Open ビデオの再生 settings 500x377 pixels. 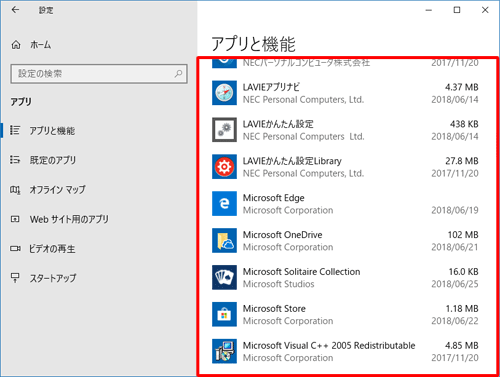tap(52, 249)
